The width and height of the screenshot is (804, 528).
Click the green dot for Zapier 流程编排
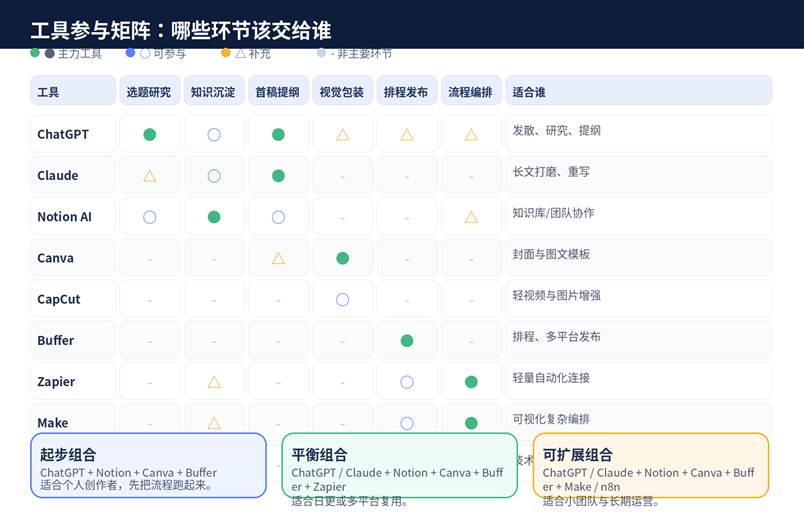(x=471, y=382)
